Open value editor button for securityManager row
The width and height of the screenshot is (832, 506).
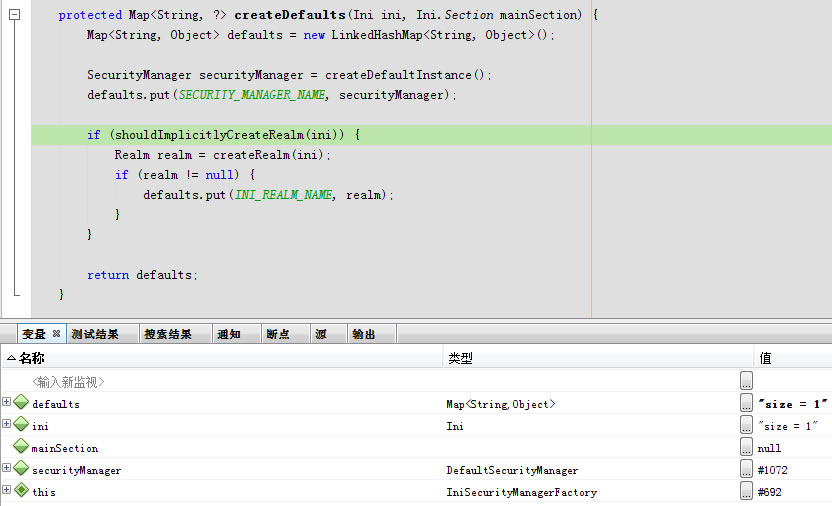pos(747,468)
